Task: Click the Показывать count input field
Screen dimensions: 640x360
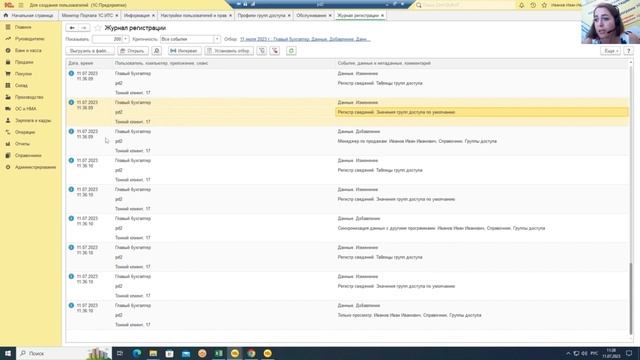Action: 107,39
